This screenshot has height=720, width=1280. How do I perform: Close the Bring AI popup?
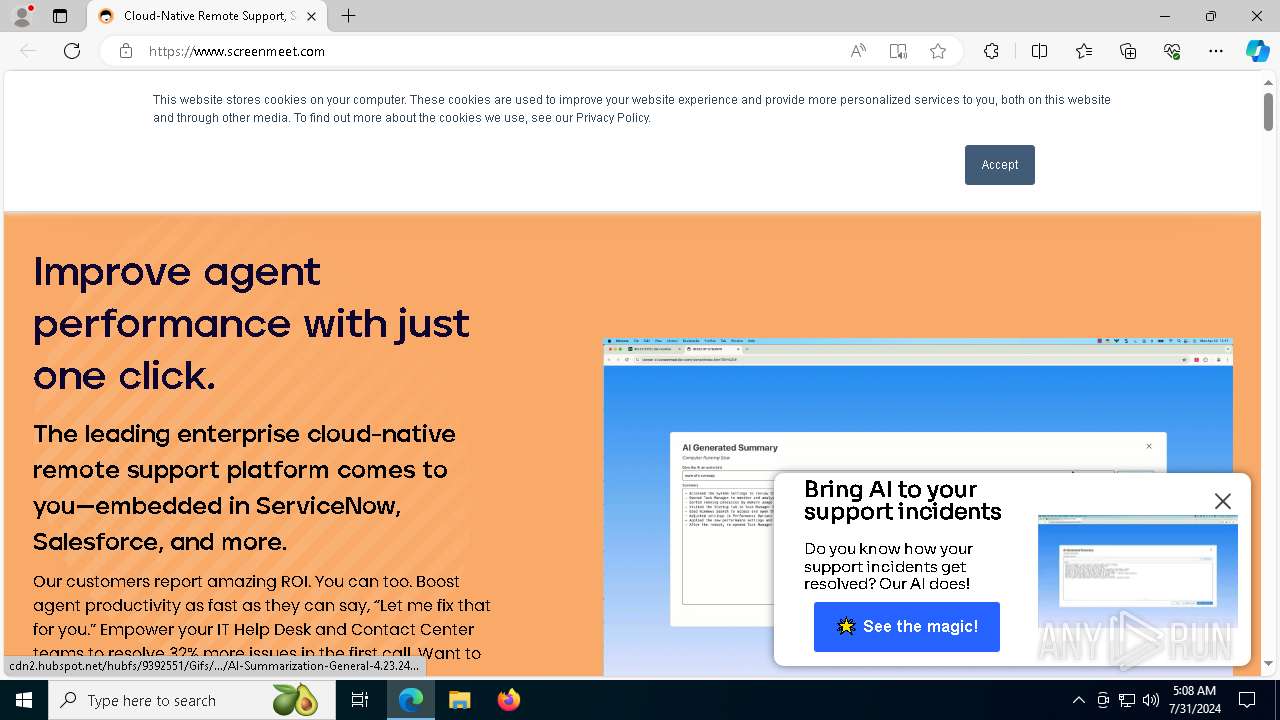tap(1222, 501)
